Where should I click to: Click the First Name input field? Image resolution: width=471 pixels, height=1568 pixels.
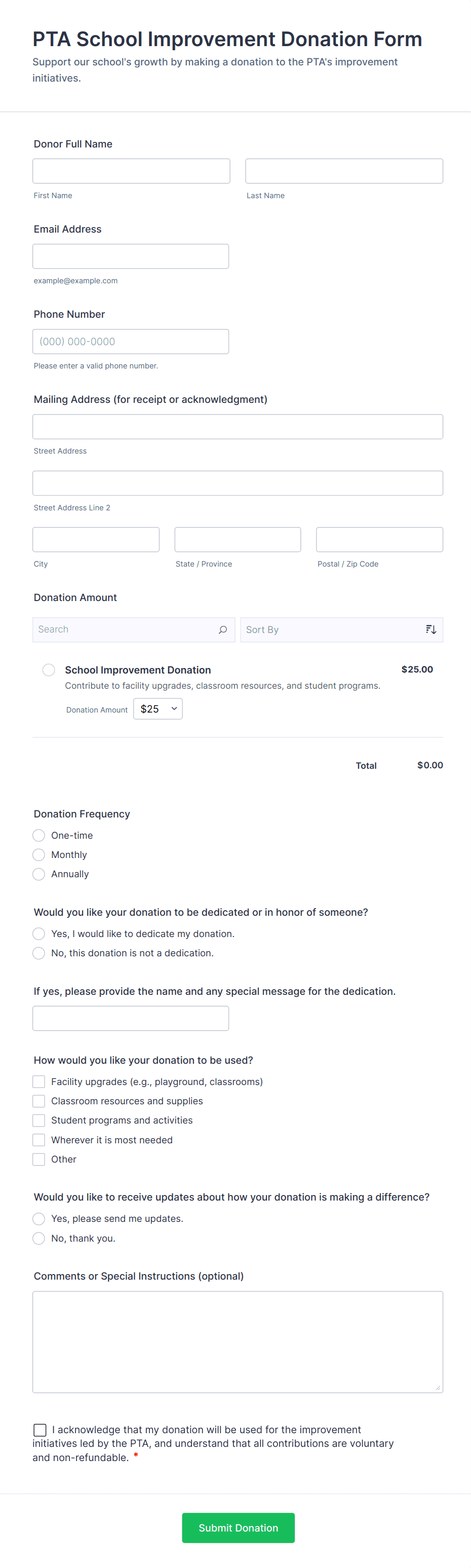[x=132, y=171]
